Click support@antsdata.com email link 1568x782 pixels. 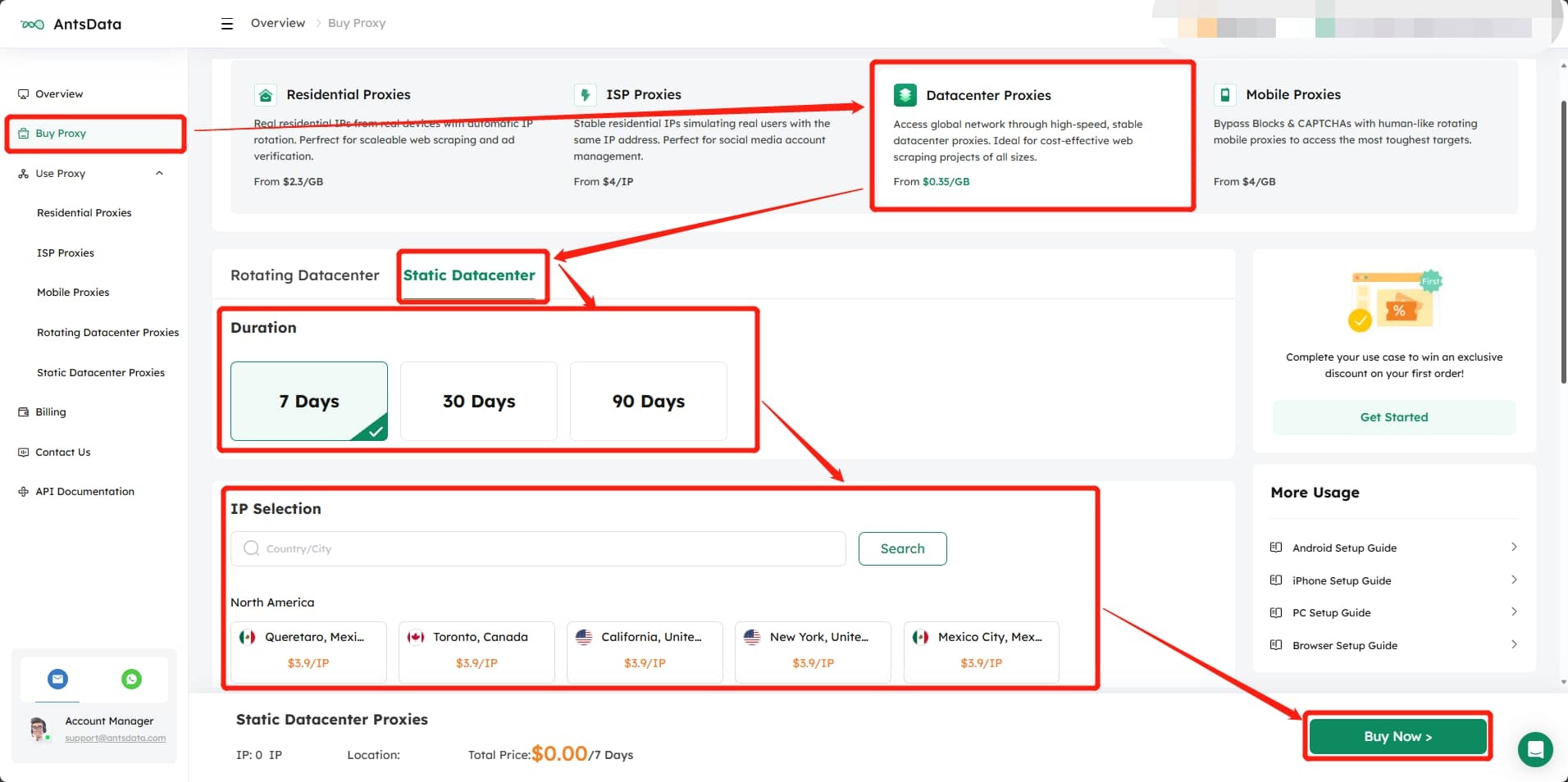click(116, 738)
